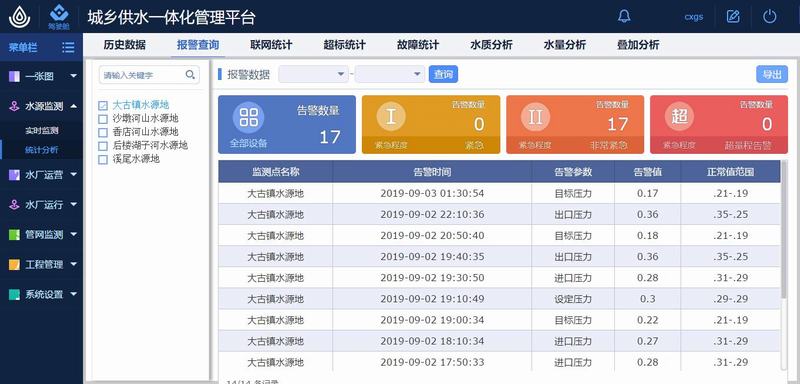Switch to the 联网统计 tab
The width and height of the screenshot is (800, 384).
point(271,45)
